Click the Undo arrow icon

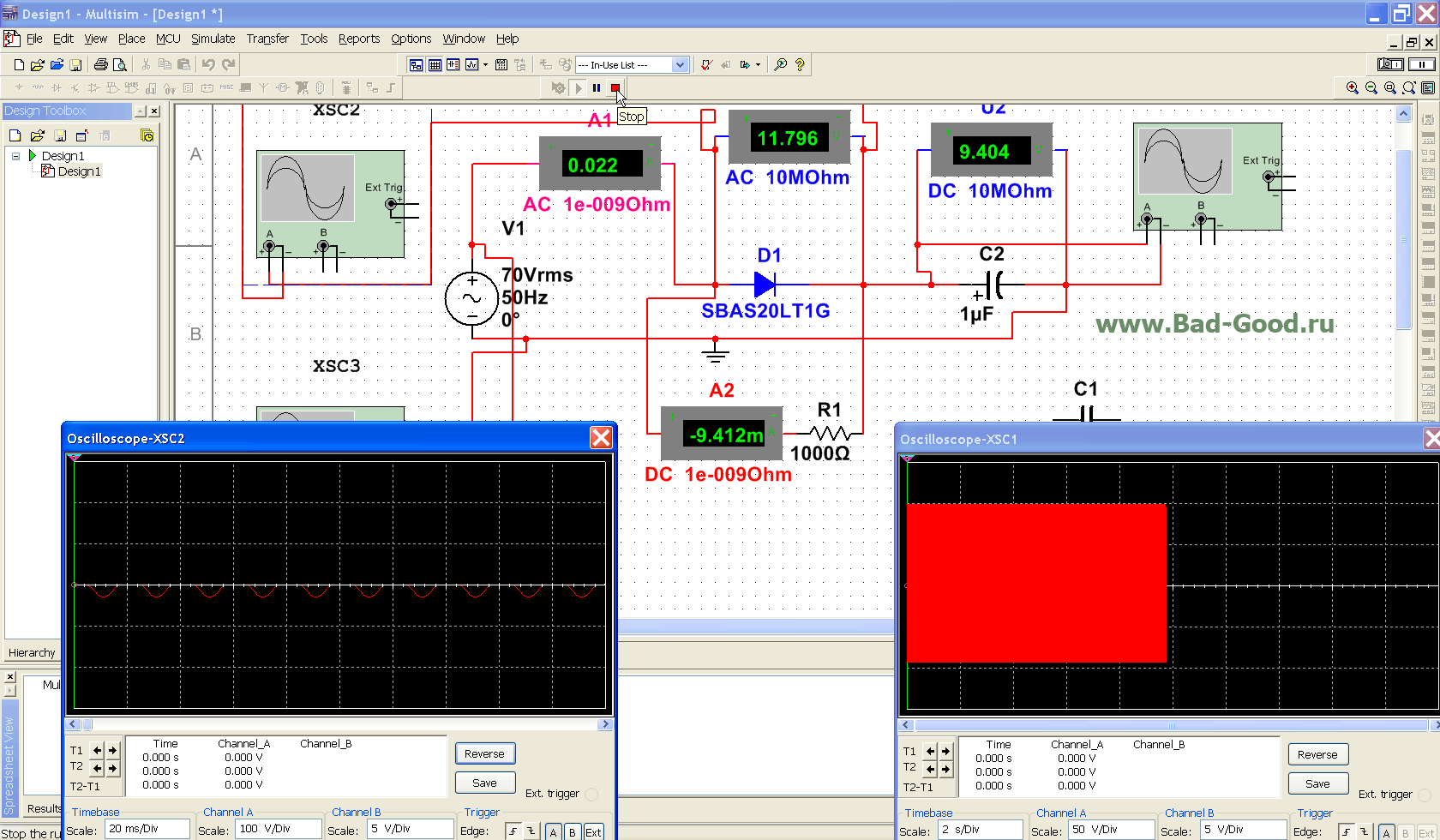[208, 64]
